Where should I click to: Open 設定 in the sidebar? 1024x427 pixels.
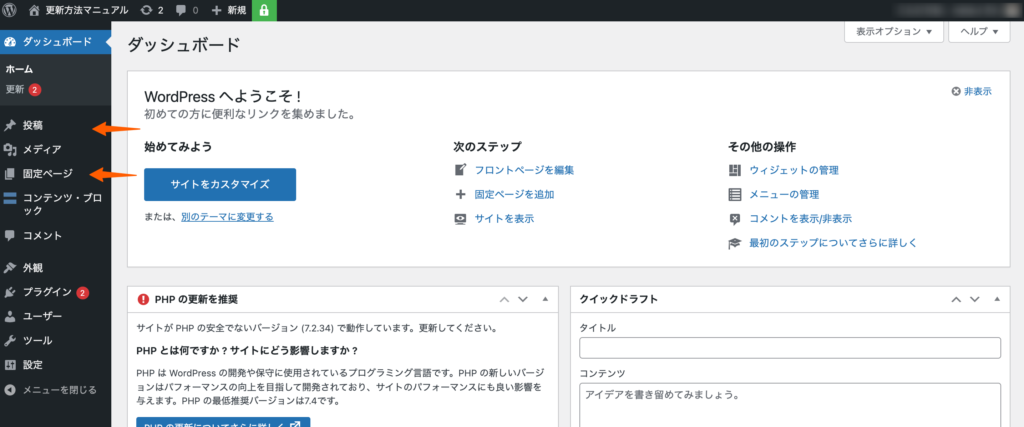(33, 364)
